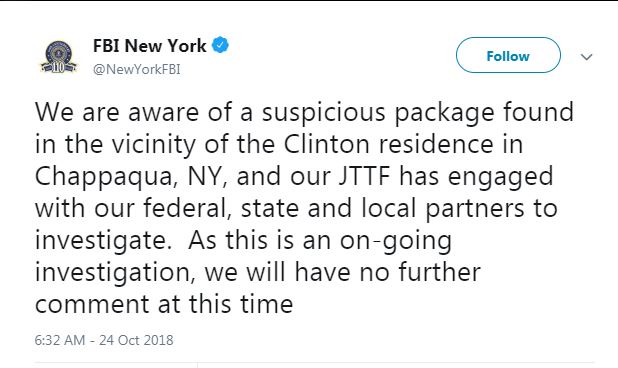This screenshot has height=368, width=618.
Task: Click the word investigation in tweet body
Action: 112,273
